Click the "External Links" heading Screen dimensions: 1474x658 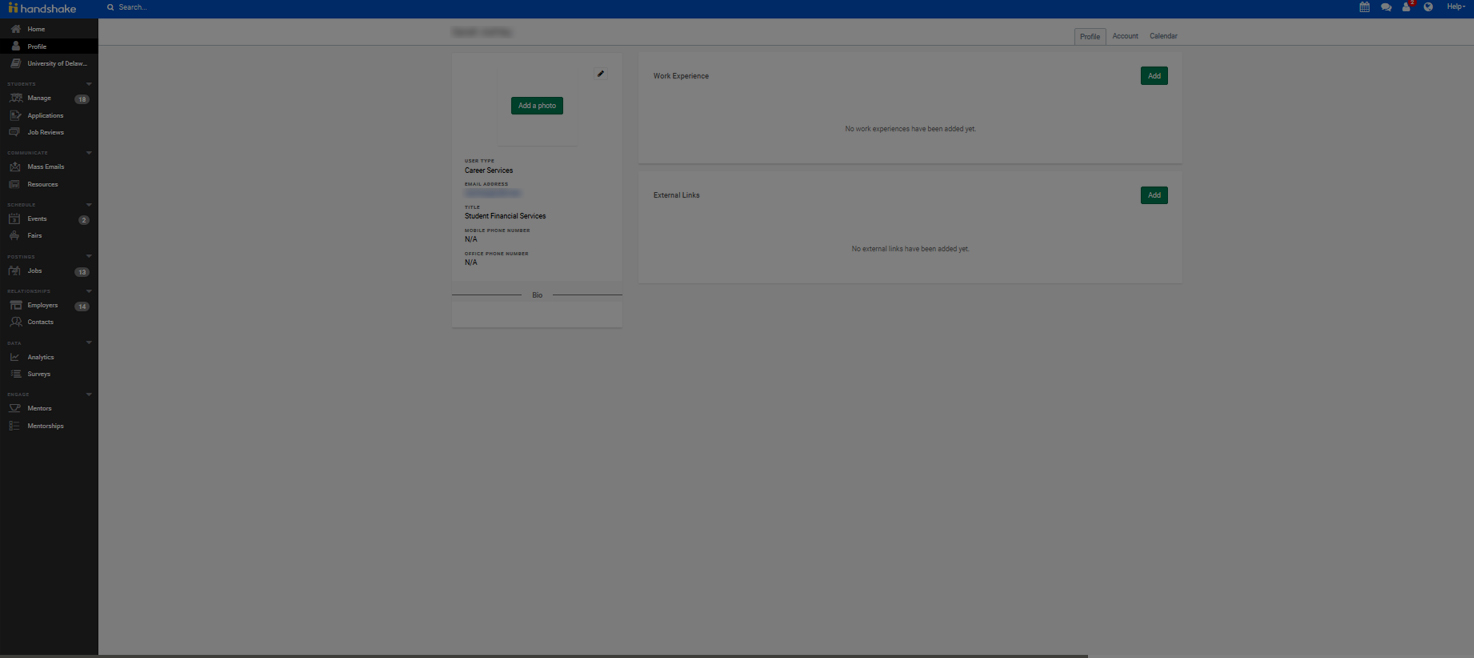(x=676, y=195)
